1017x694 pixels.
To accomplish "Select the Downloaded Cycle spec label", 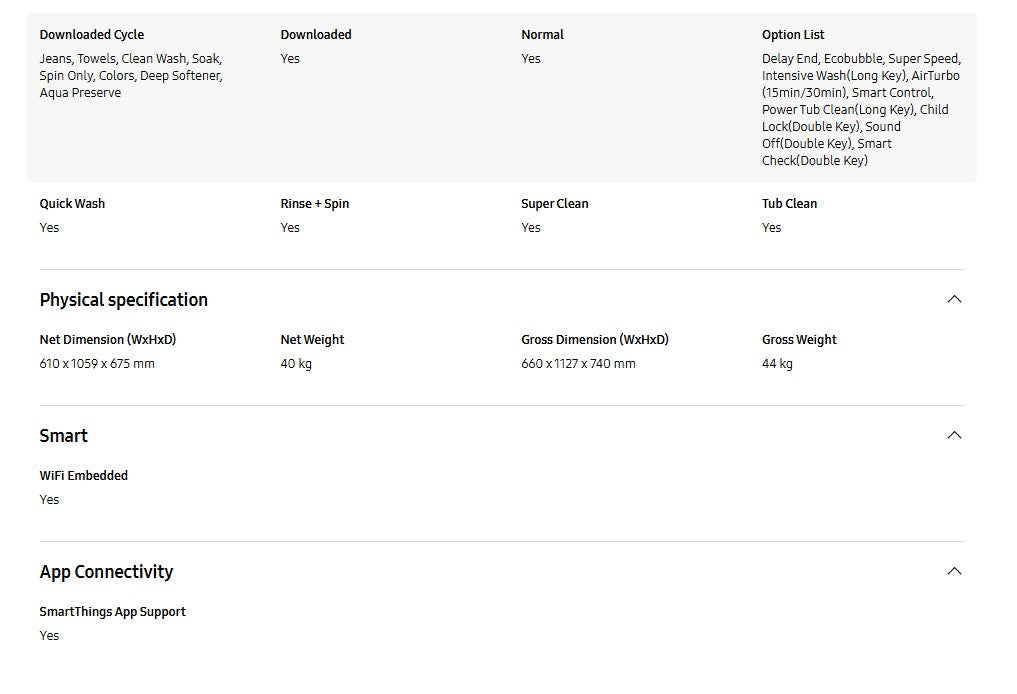I will 92,35.
